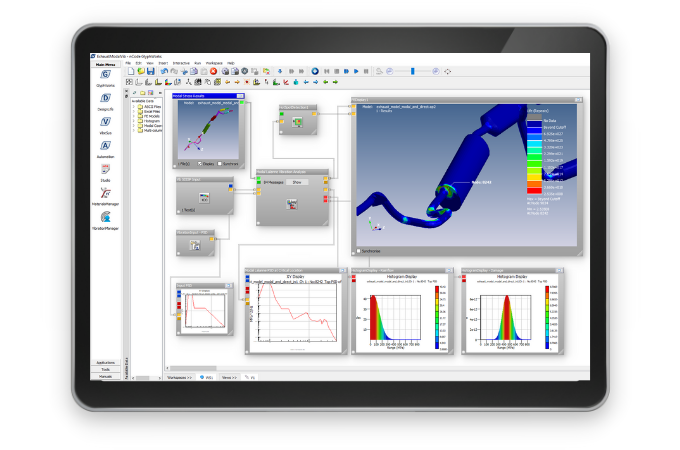The width and height of the screenshot is (680, 450).
Task: Click the HotSpotDetection glyph center icon
Action: tap(298, 122)
